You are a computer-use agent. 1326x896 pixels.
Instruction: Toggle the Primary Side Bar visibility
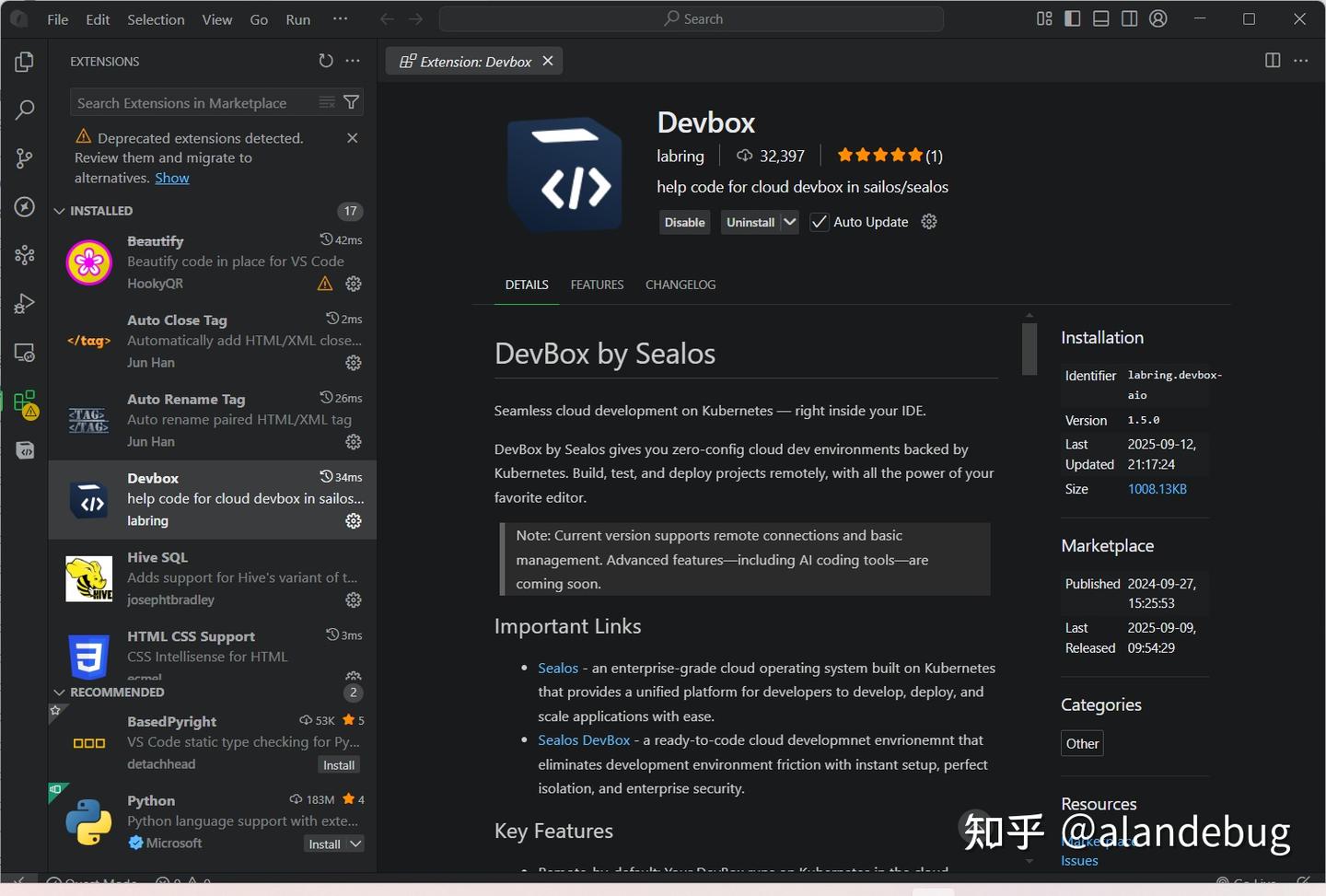[1072, 18]
